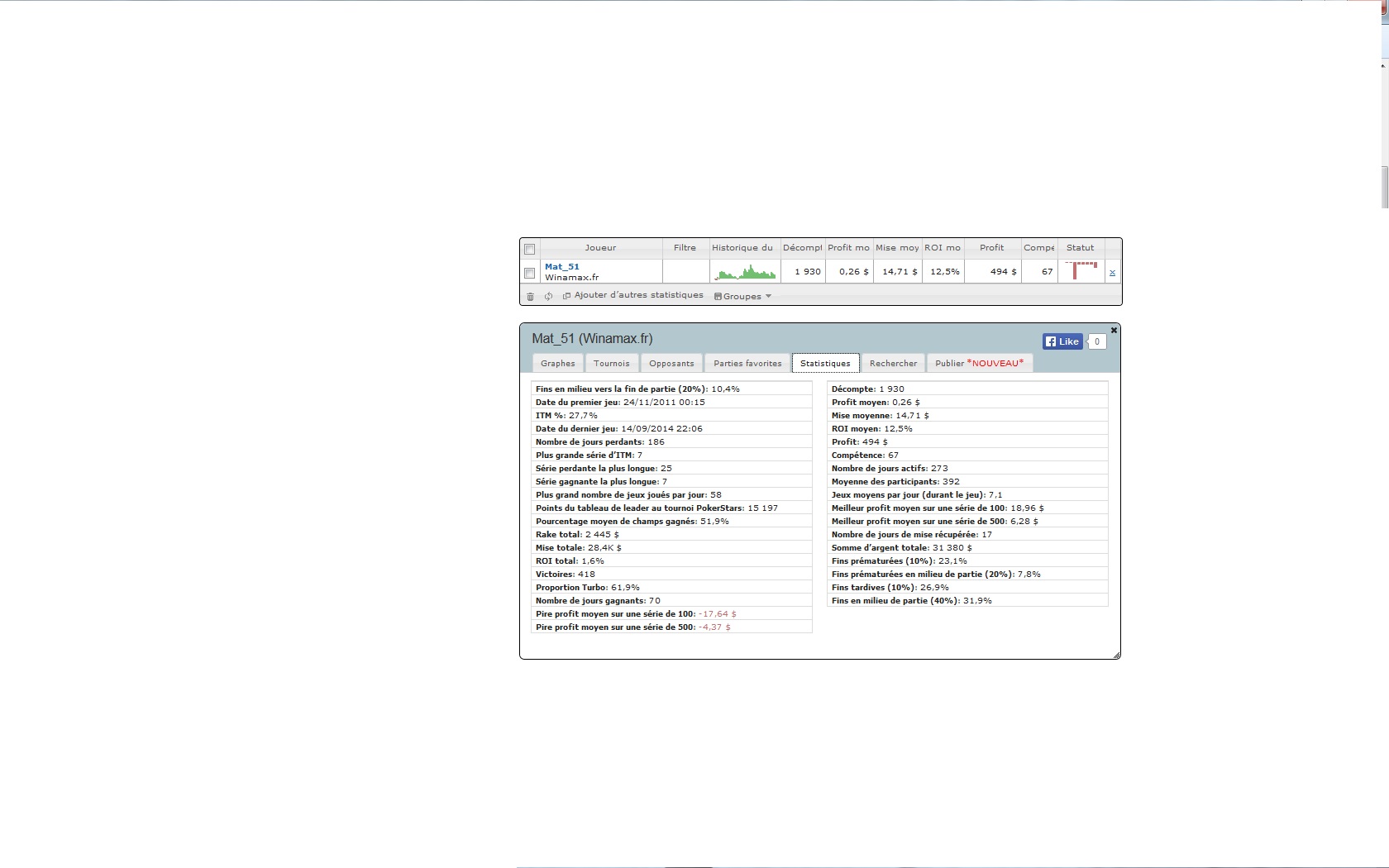
Task: Click the 'Fins tardives (10%): 26,9%' row
Action: [x=967, y=588]
